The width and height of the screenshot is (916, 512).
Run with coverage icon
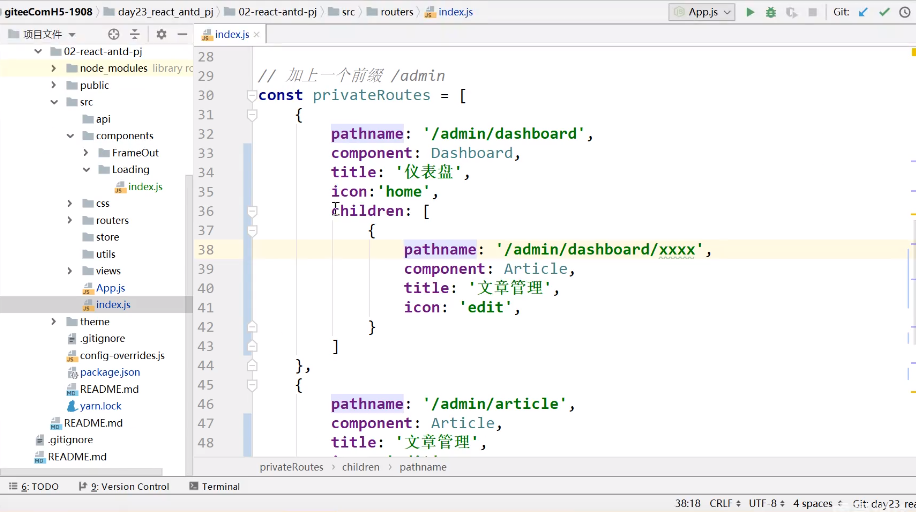click(x=792, y=12)
